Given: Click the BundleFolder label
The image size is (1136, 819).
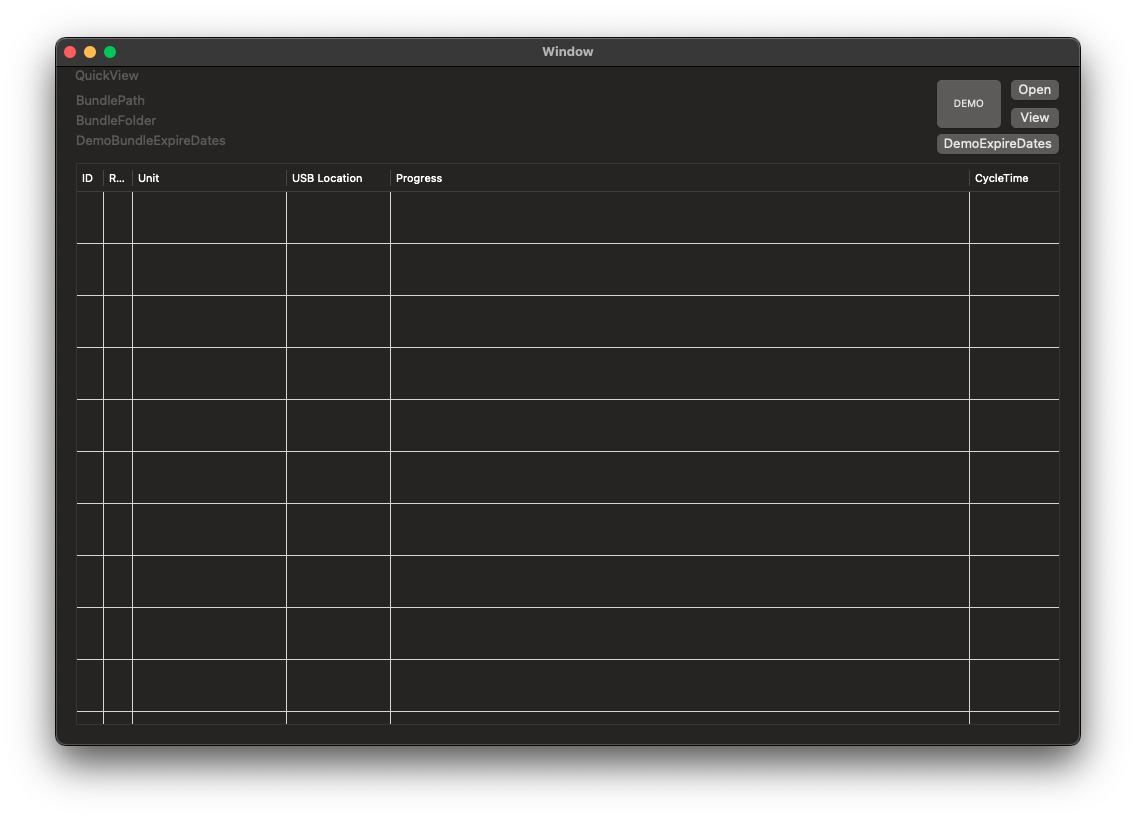Looking at the screenshot, I should (116, 120).
